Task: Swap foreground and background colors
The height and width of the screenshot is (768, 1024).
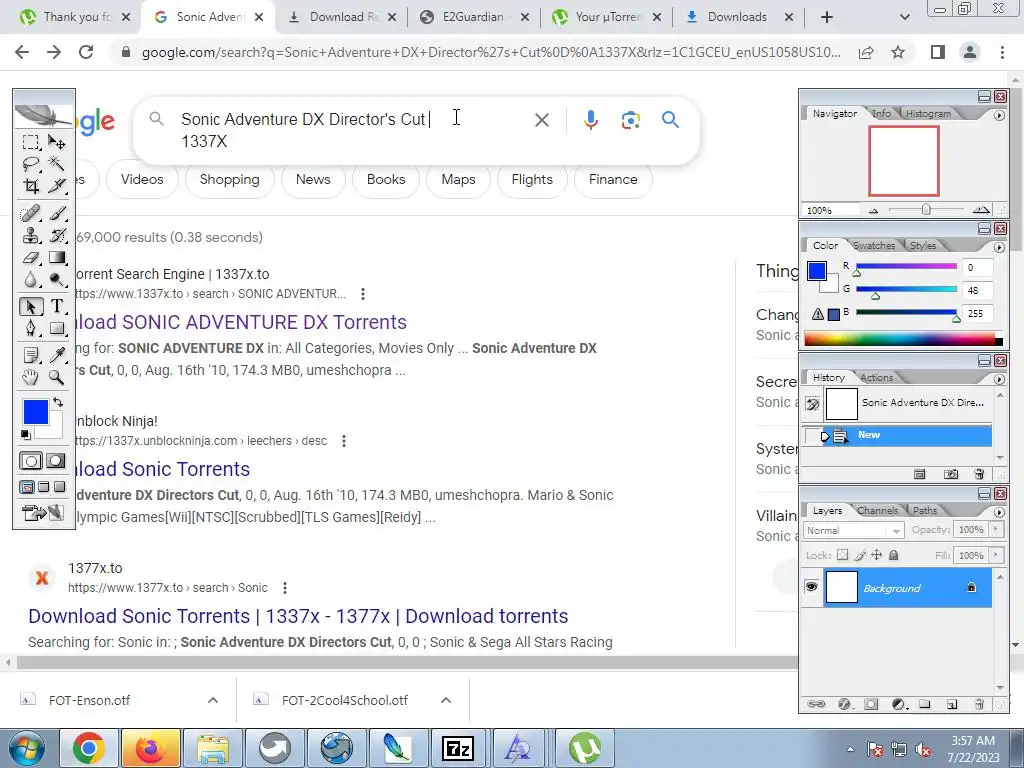Action: pos(58,402)
